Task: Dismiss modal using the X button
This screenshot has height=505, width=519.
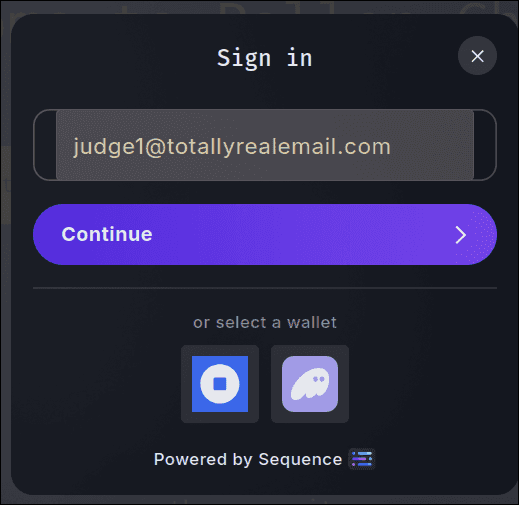Action: click(477, 56)
